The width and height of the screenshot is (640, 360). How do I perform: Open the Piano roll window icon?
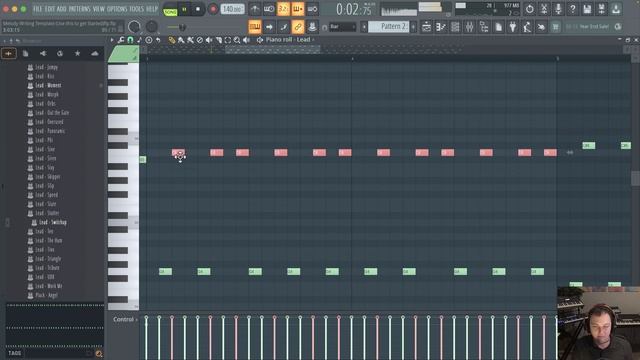coord(441,27)
